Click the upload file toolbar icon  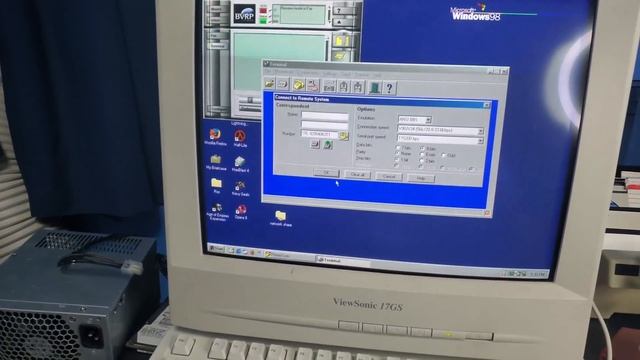point(344,87)
